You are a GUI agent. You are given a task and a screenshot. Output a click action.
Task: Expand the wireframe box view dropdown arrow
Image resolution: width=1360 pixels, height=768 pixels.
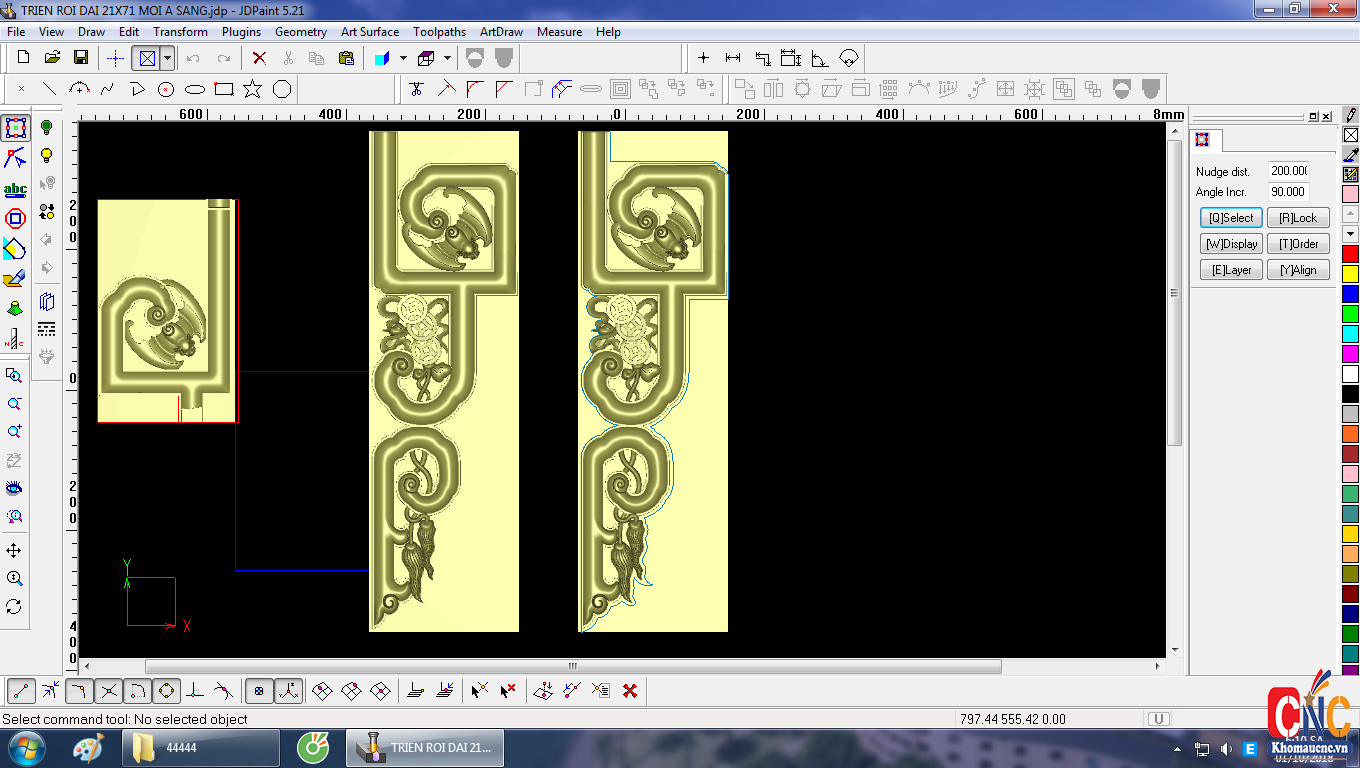click(x=447, y=58)
